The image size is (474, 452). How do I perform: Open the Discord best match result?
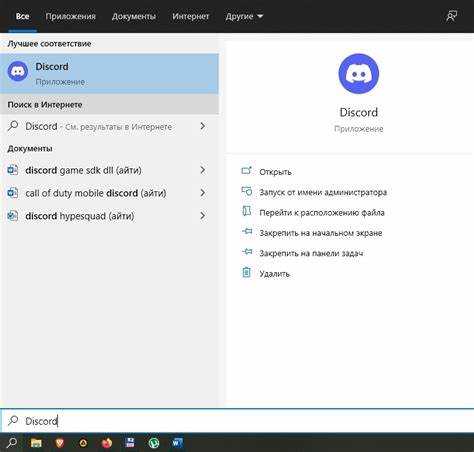(109, 73)
